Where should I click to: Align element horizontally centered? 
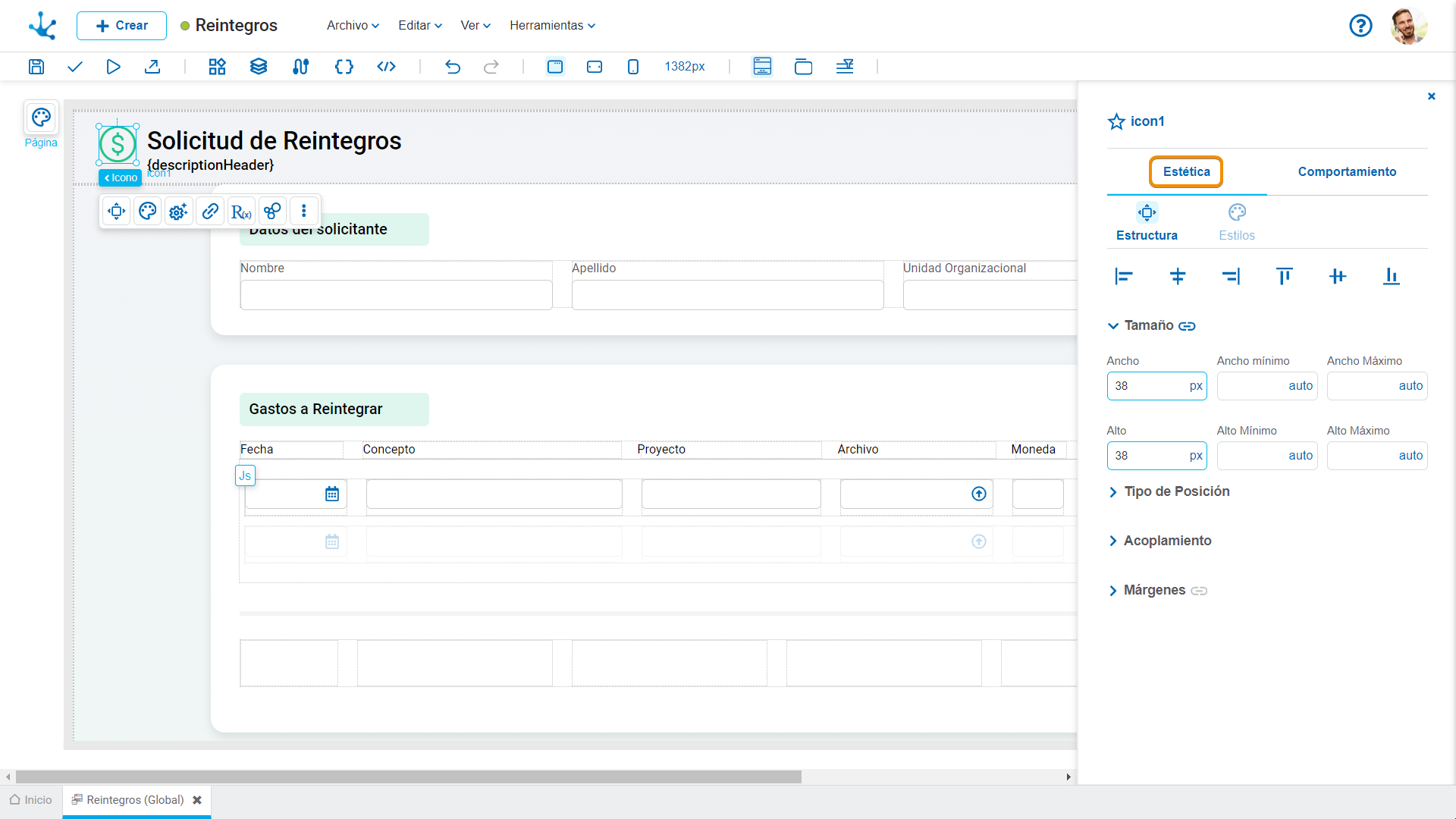(x=1178, y=277)
